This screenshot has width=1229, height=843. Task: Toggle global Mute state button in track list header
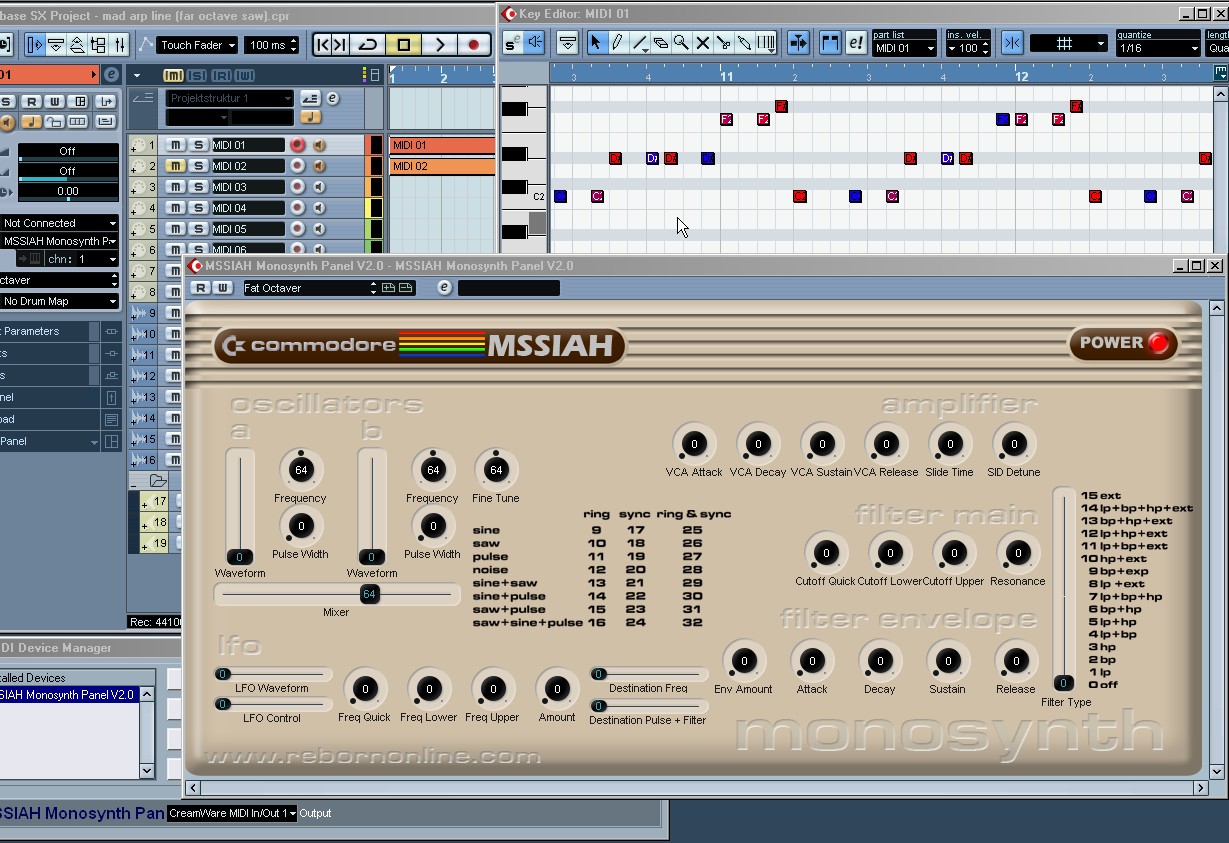point(174,76)
